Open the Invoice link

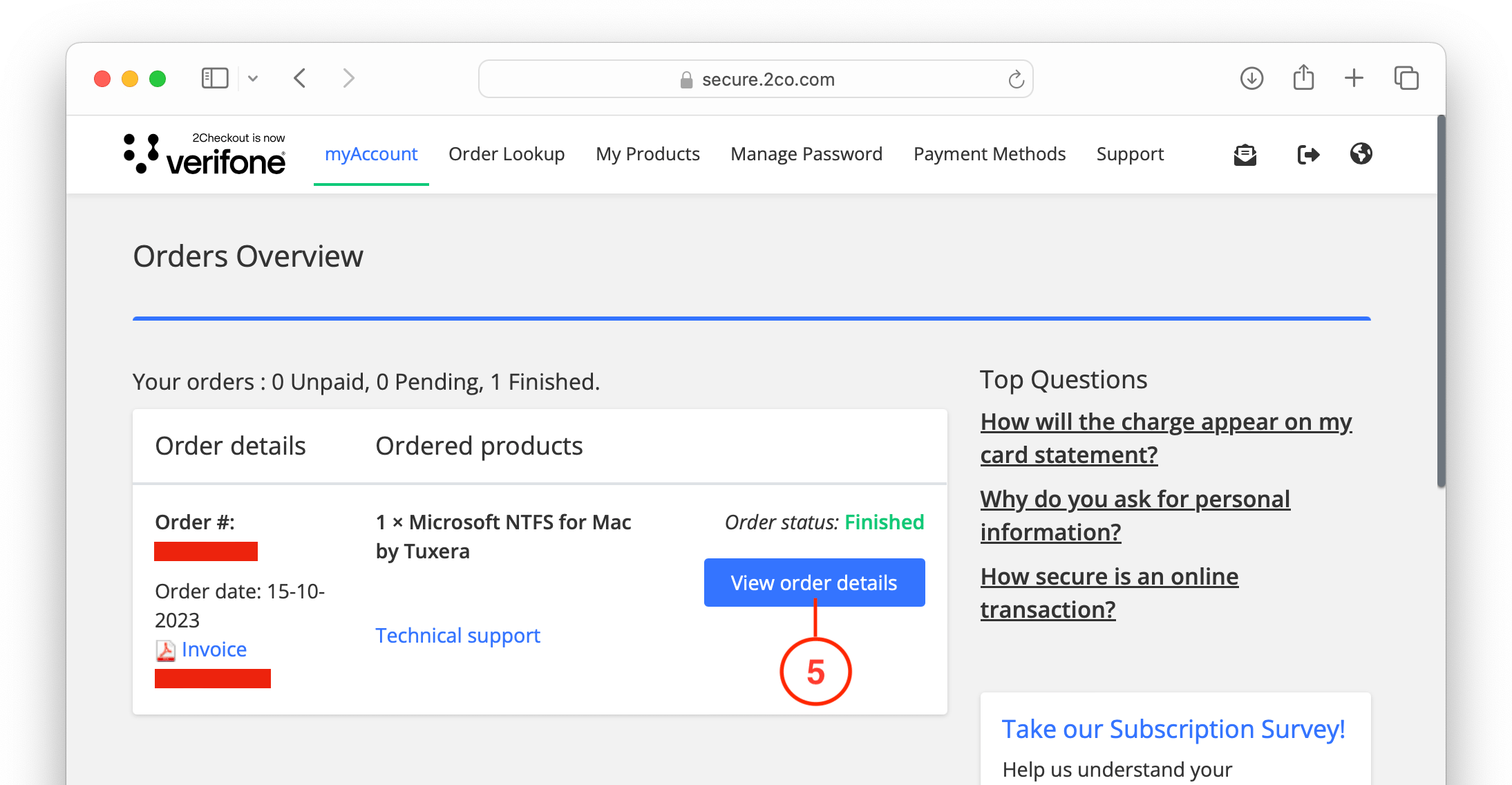pyautogui.click(x=214, y=650)
